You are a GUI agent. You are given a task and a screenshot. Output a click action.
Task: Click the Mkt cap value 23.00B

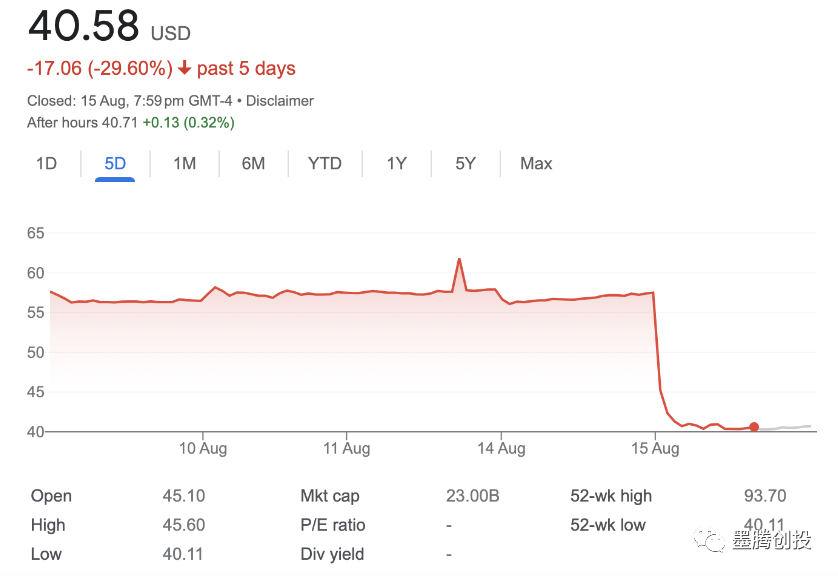click(472, 496)
